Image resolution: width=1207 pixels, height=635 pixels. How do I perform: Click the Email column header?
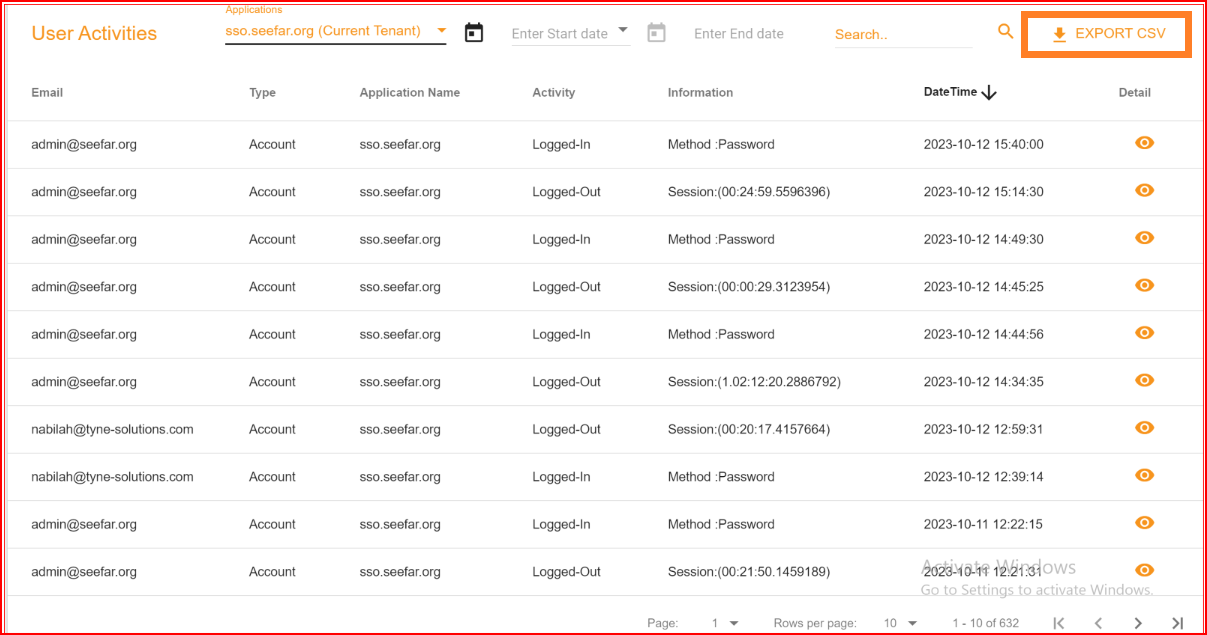pos(47,92)
